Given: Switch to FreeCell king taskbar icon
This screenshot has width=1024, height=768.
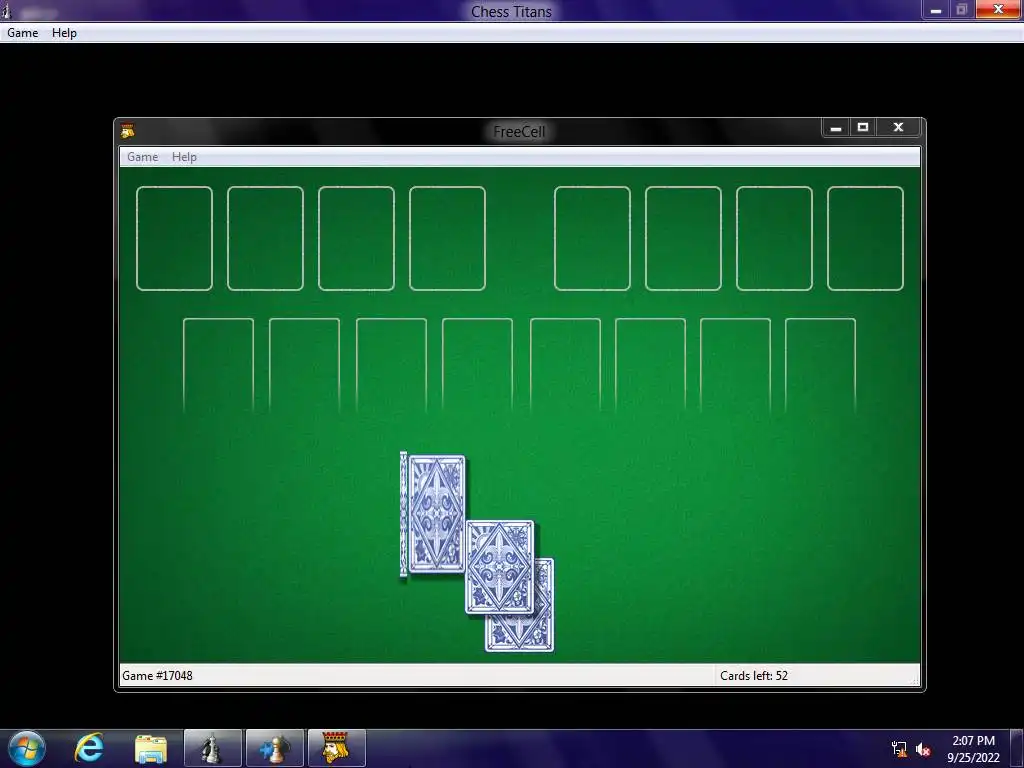Looking at the screenshot, I should coord(336,748).
